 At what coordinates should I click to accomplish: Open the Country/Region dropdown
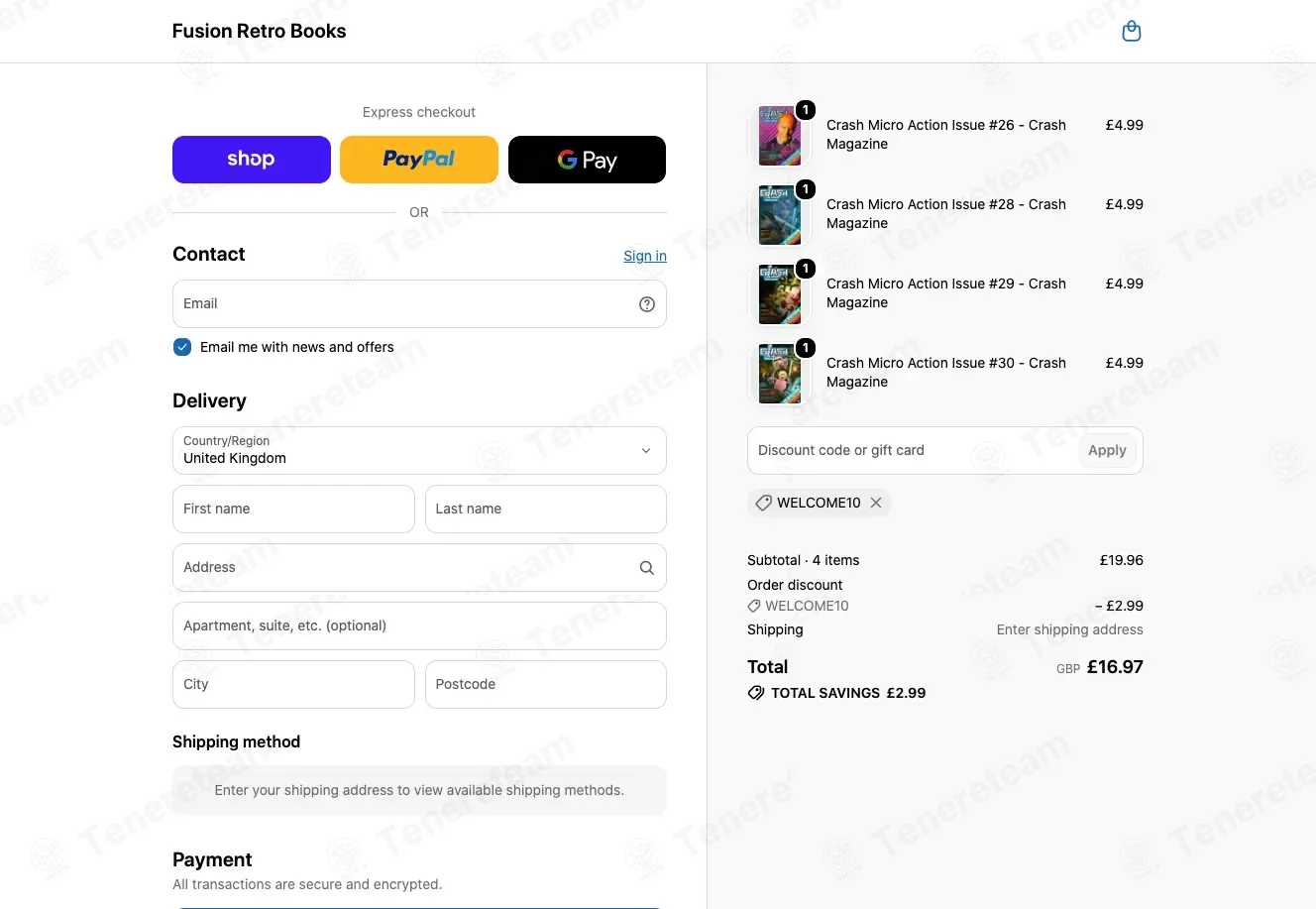tap(419, 450)
